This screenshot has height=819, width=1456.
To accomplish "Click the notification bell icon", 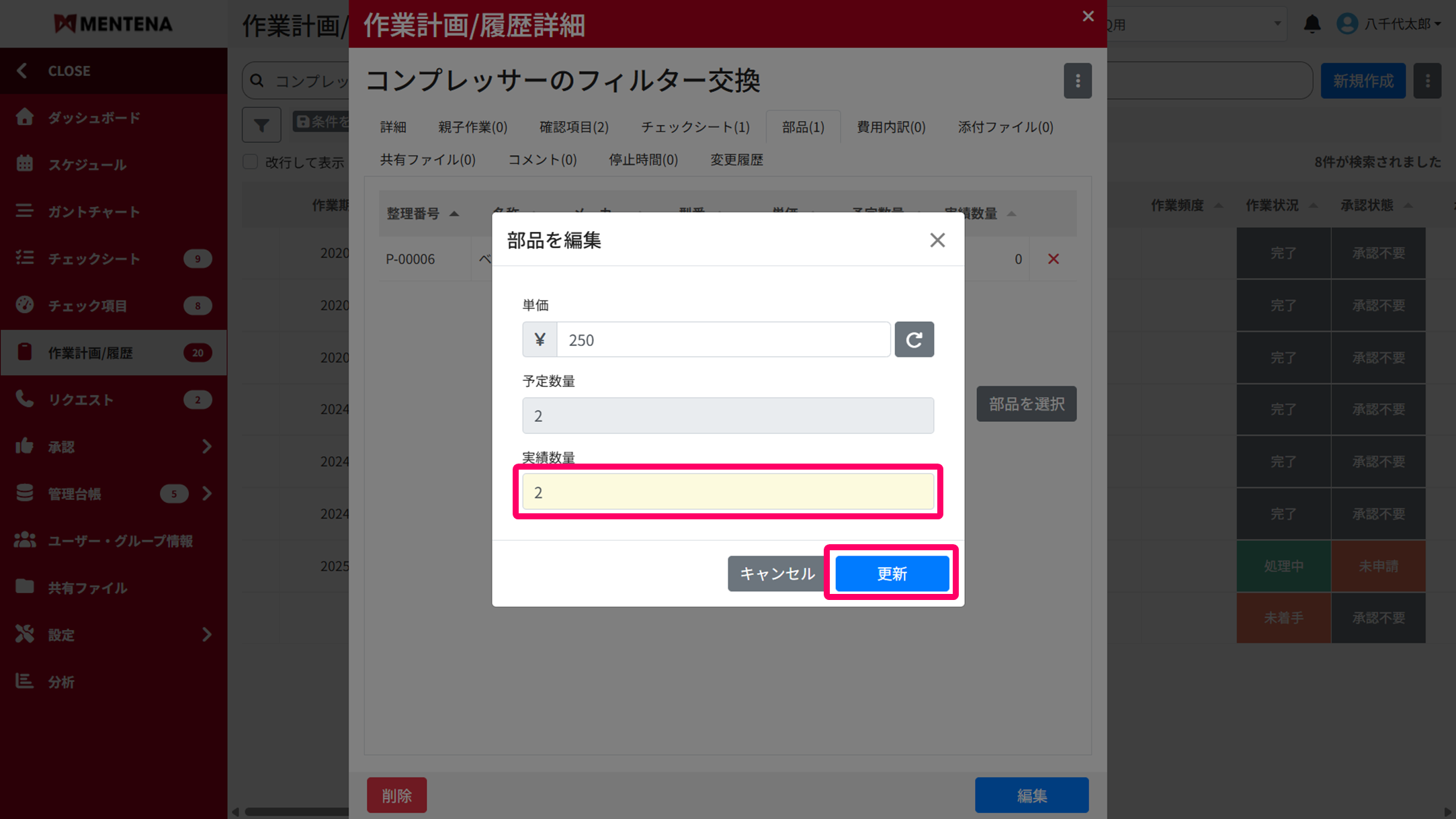I will pyautogui.click(x=1312, y=24).
